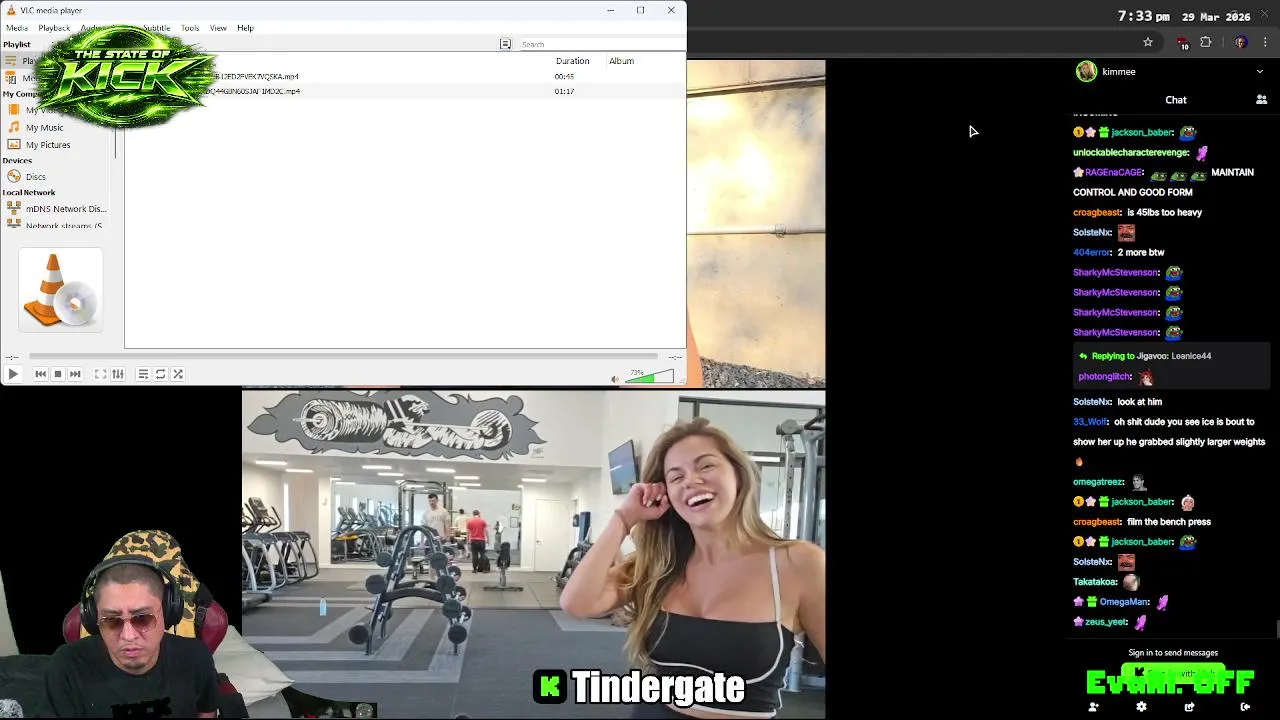Image resolution: width=1280 pixels, height=720 pixels.
Task: Click the VLC cone album art thumbnail
Action: pyautogui.click(x=61, y=290)
